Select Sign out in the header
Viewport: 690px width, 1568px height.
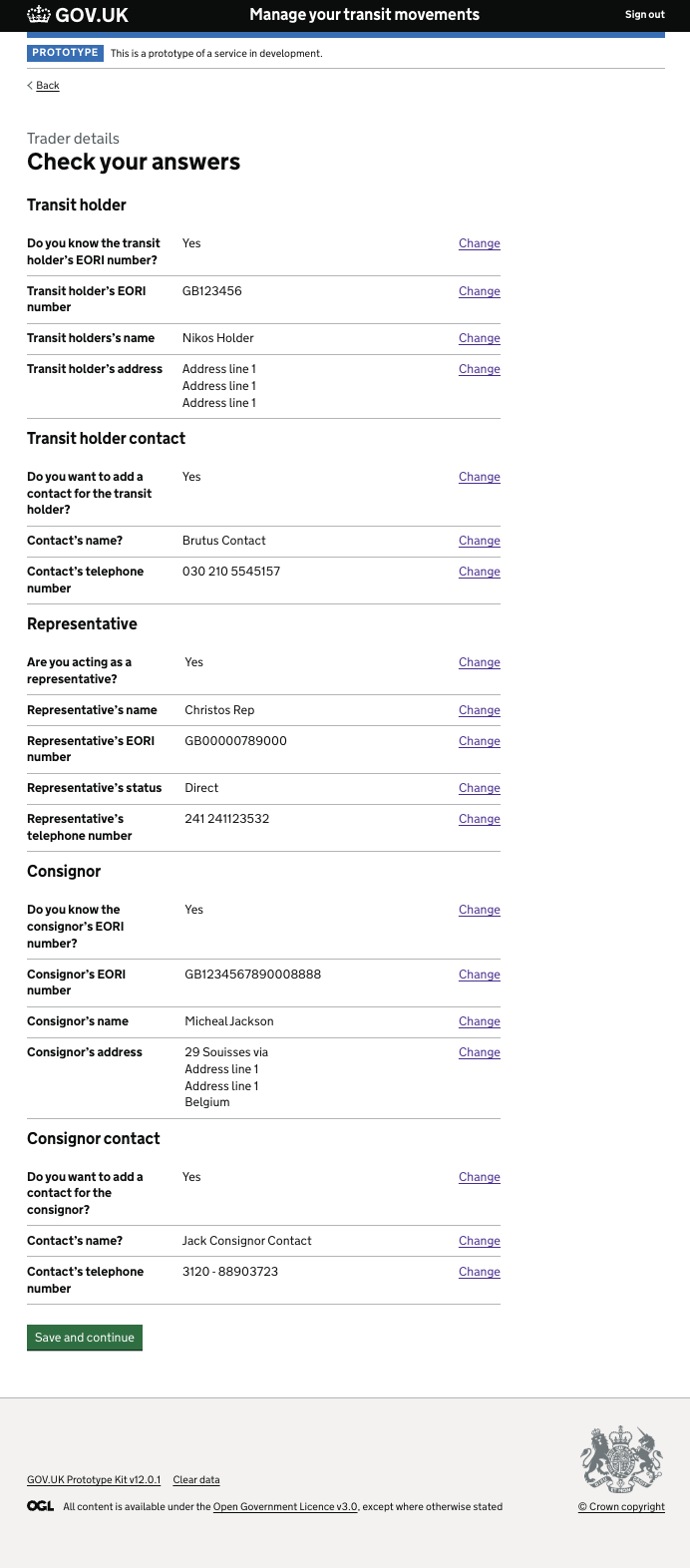pyautogui.click(x=643, y=14)
